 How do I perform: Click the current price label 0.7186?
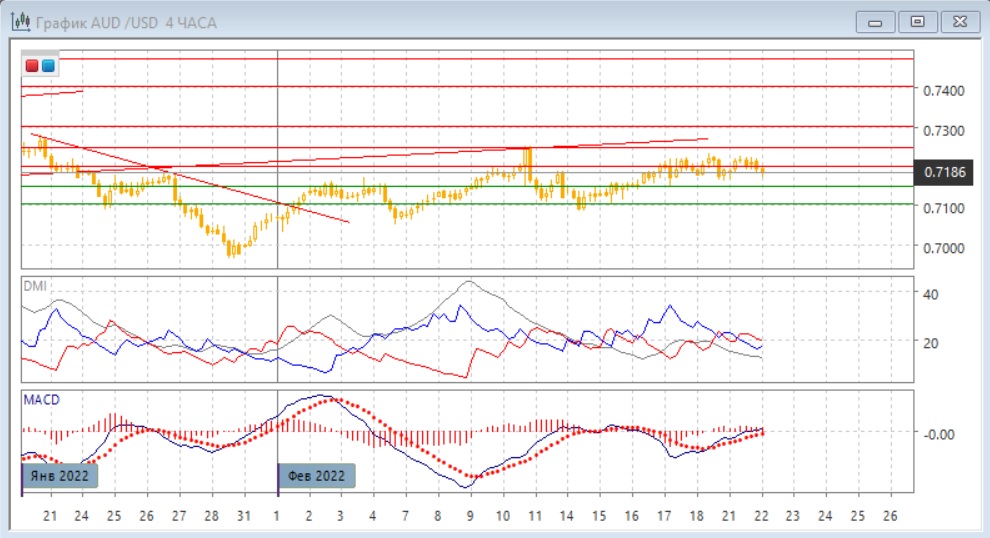pos(945,173)
